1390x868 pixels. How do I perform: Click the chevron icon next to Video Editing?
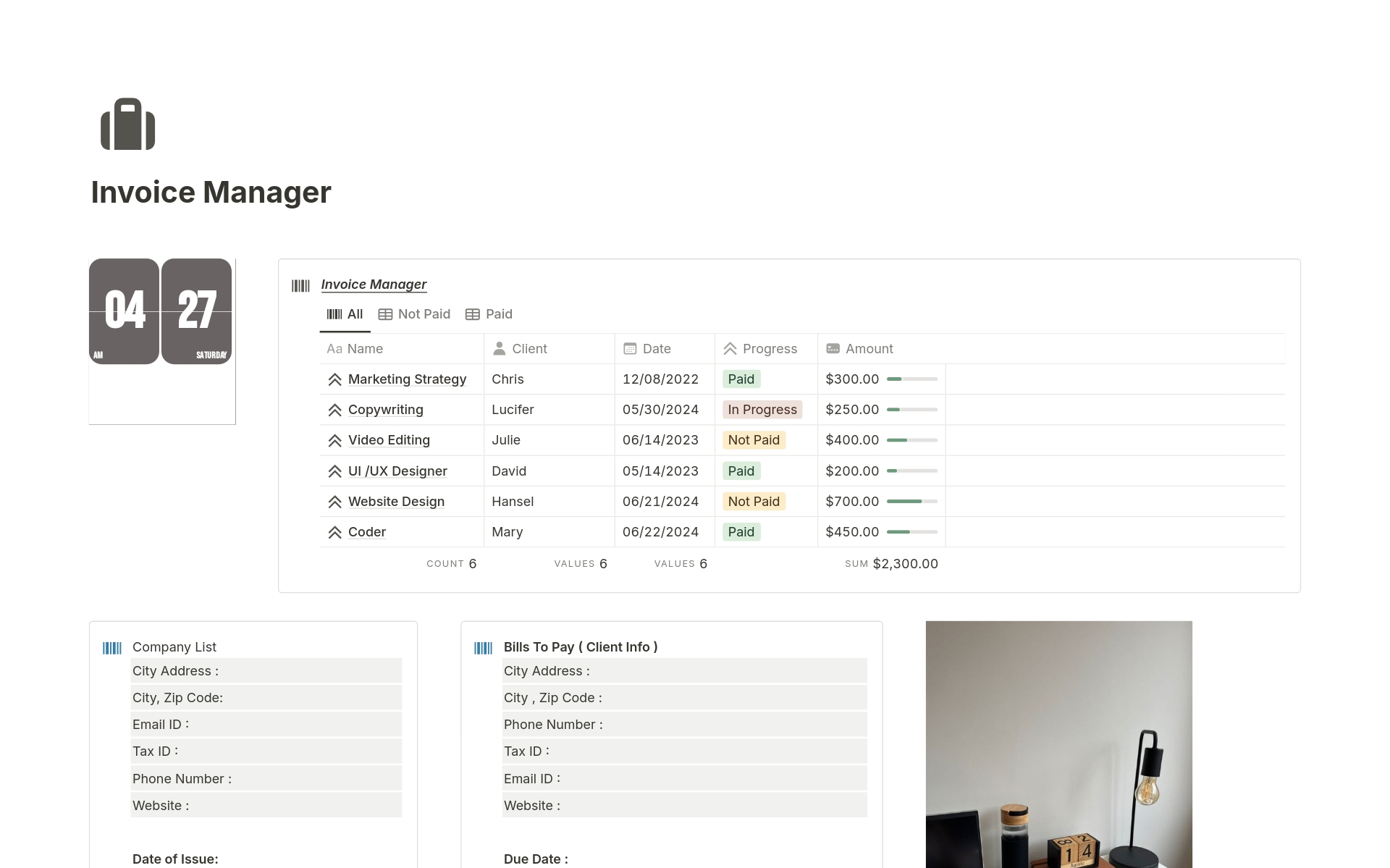tap(334, 440)
